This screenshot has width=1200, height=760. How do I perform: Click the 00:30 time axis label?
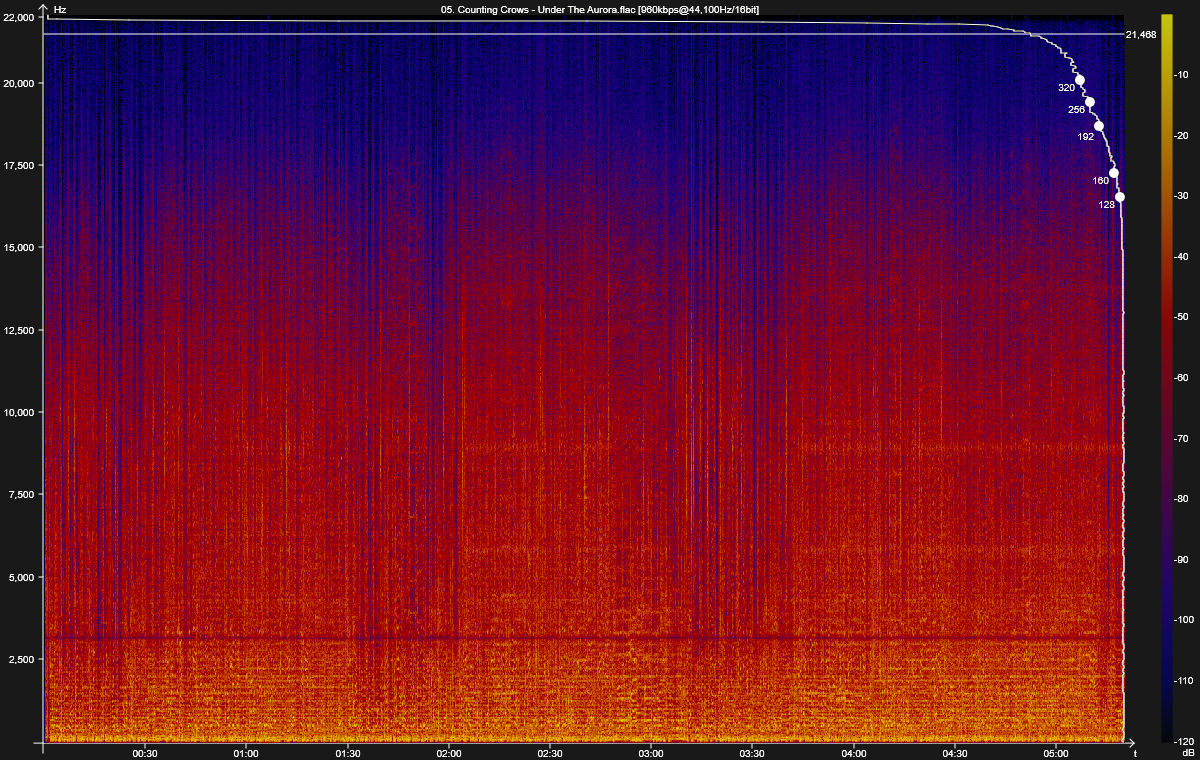[x=145, y=753]
